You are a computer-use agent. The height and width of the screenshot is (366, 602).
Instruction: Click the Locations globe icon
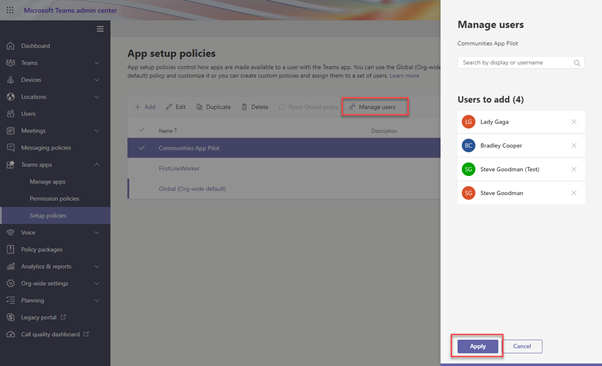pyautogui.click(x=10, y=97)
